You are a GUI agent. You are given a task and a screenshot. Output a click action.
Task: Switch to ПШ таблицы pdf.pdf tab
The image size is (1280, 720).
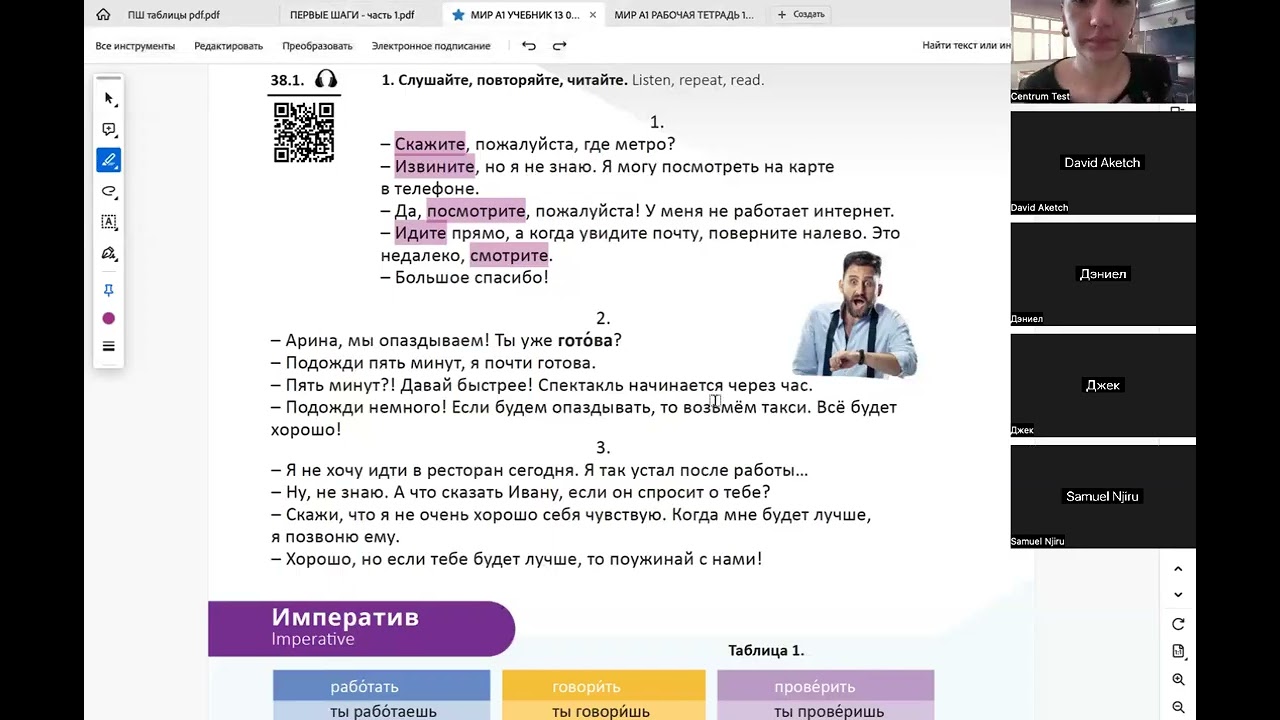[x=173, y=15]
